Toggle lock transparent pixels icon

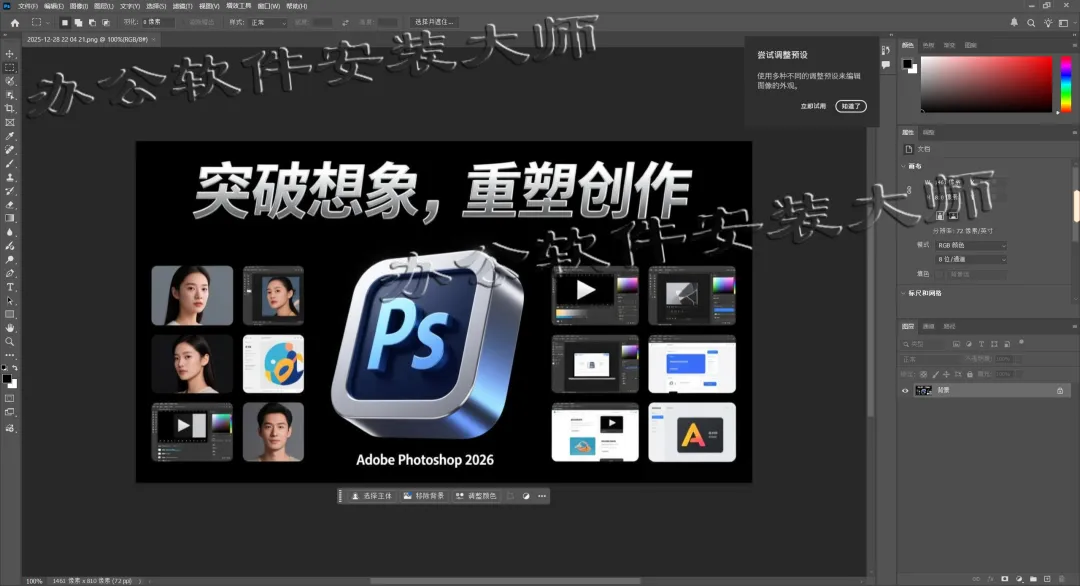924,375
